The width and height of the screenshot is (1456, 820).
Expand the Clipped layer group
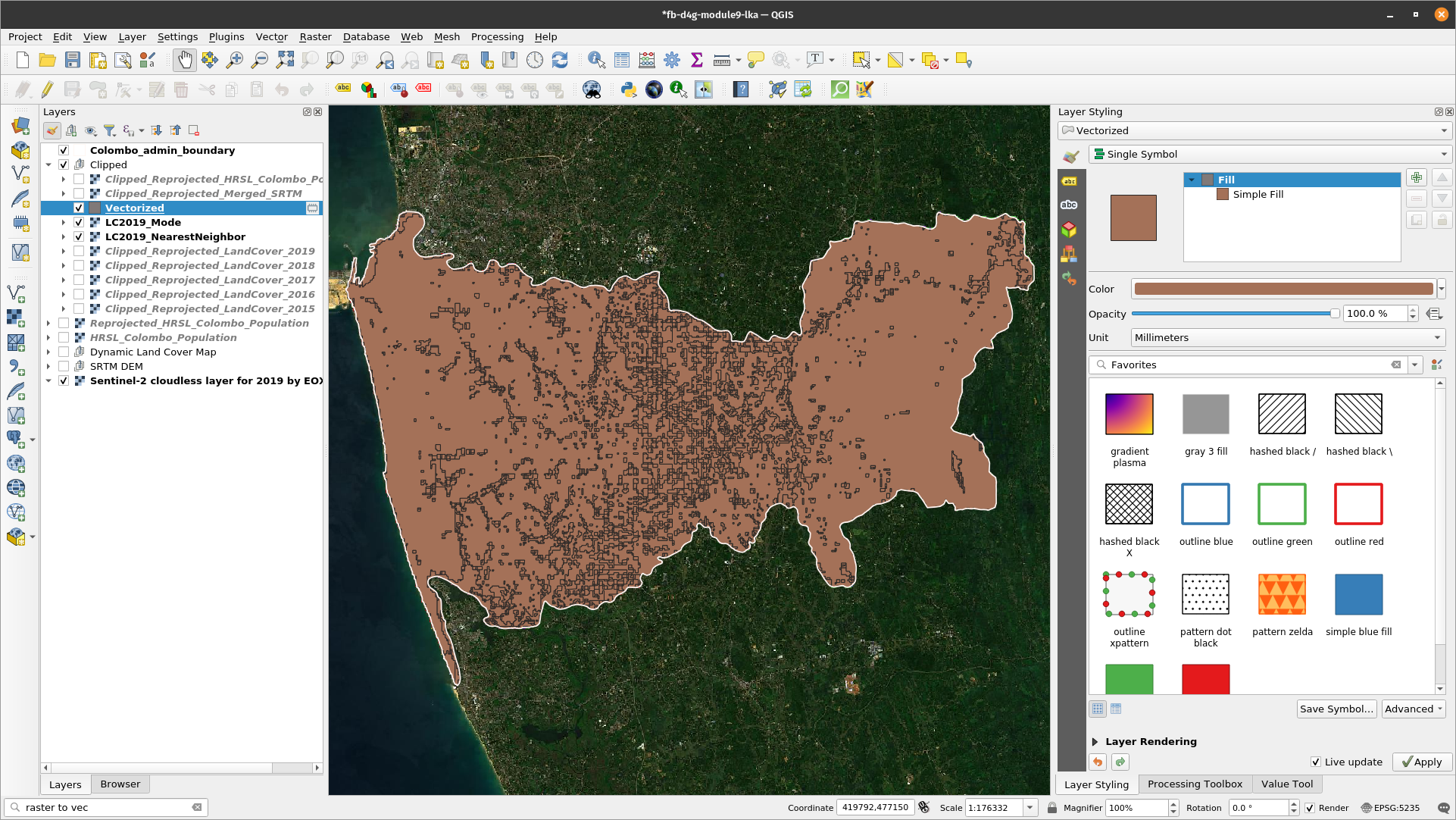pyautogui.click(x=48, y=164)
